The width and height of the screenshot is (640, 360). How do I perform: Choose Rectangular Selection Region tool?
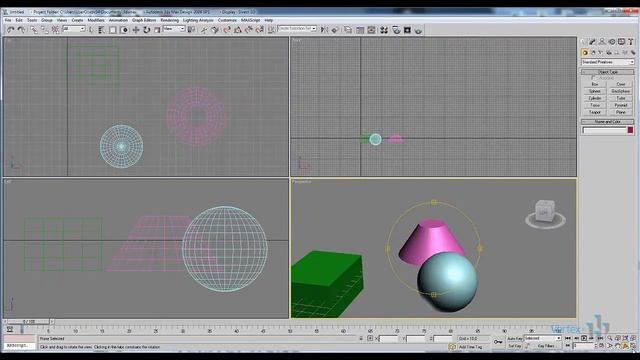point(113,30)
